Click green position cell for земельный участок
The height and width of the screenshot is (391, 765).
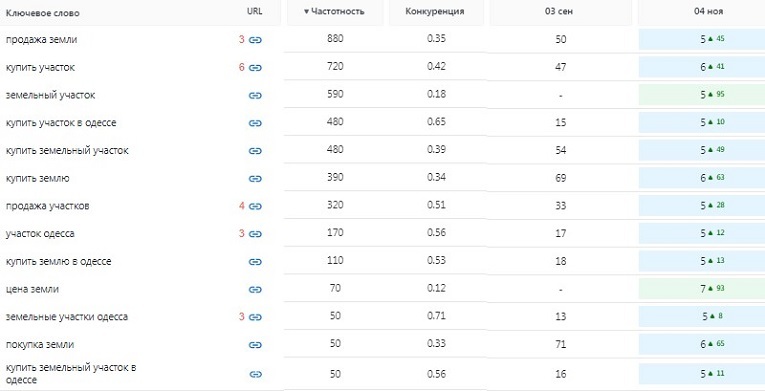pyautogui.click(x=702, y=95)
